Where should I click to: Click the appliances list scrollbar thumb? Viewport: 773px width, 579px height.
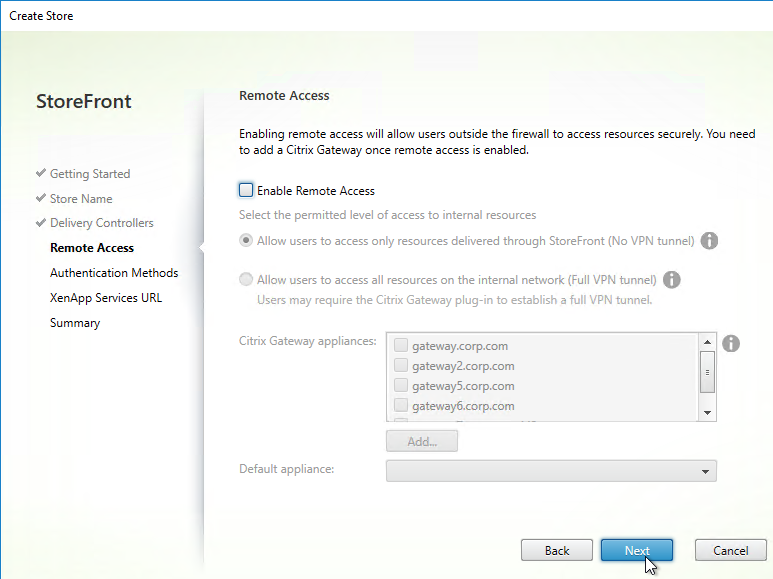coord(707,372)
